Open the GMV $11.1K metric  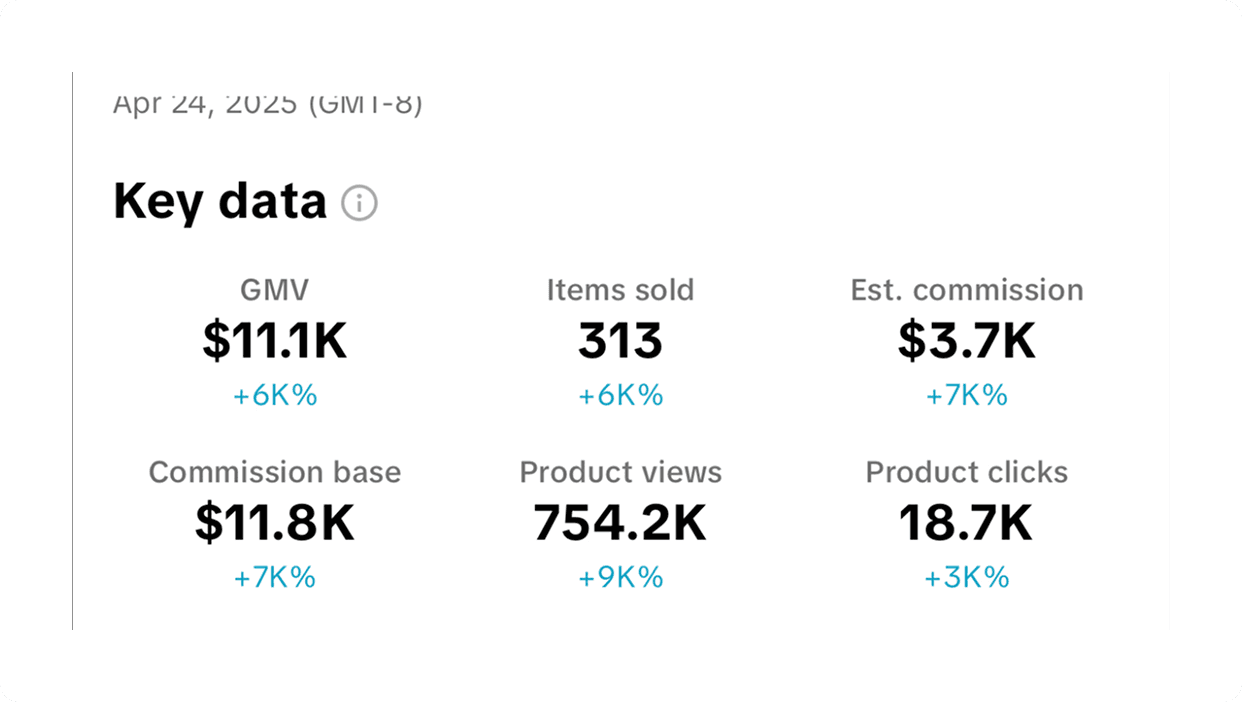pyautogui.click(x=275, y=343)
